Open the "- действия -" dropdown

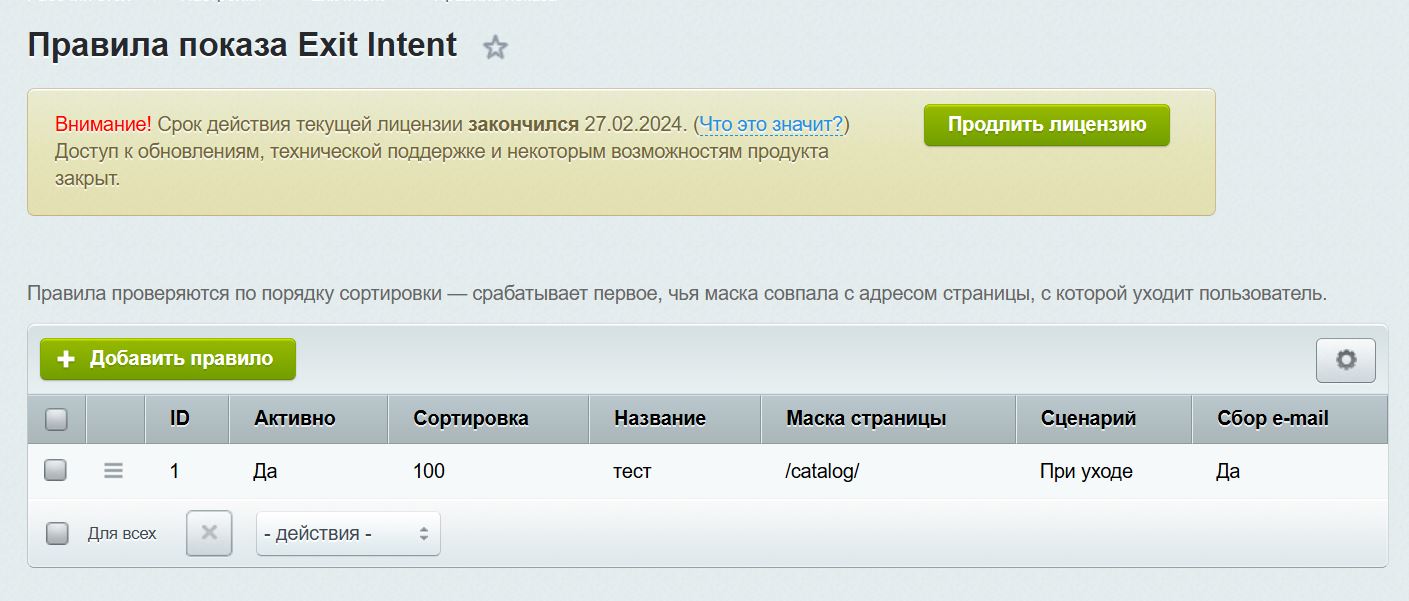(348, 534)
